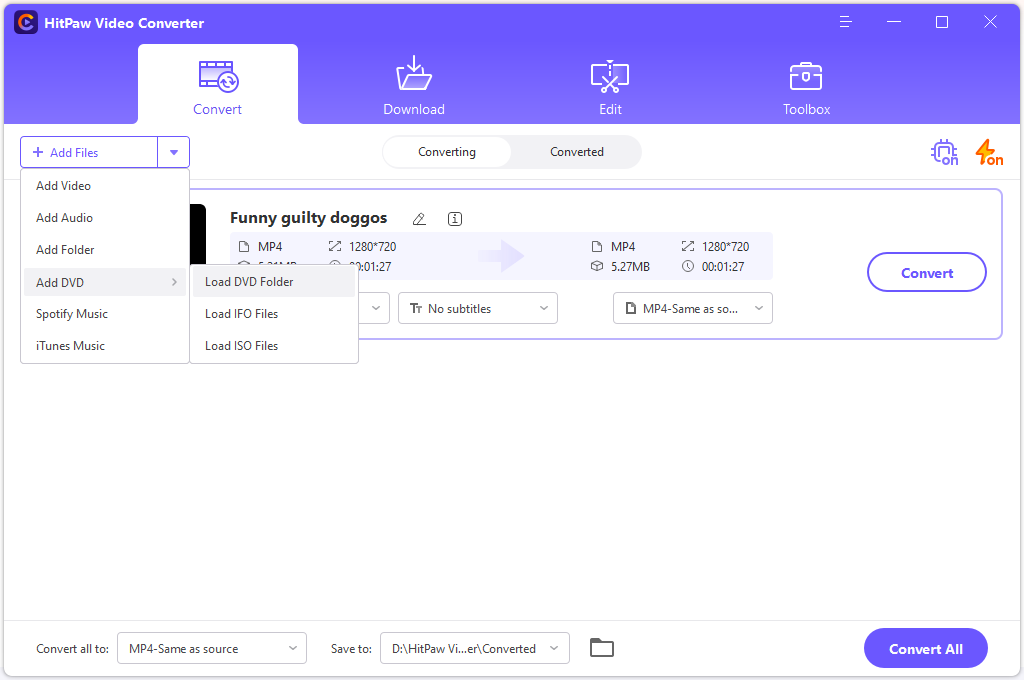
Task: Open the audio track dropdown arrow
Action: [376, 308]
